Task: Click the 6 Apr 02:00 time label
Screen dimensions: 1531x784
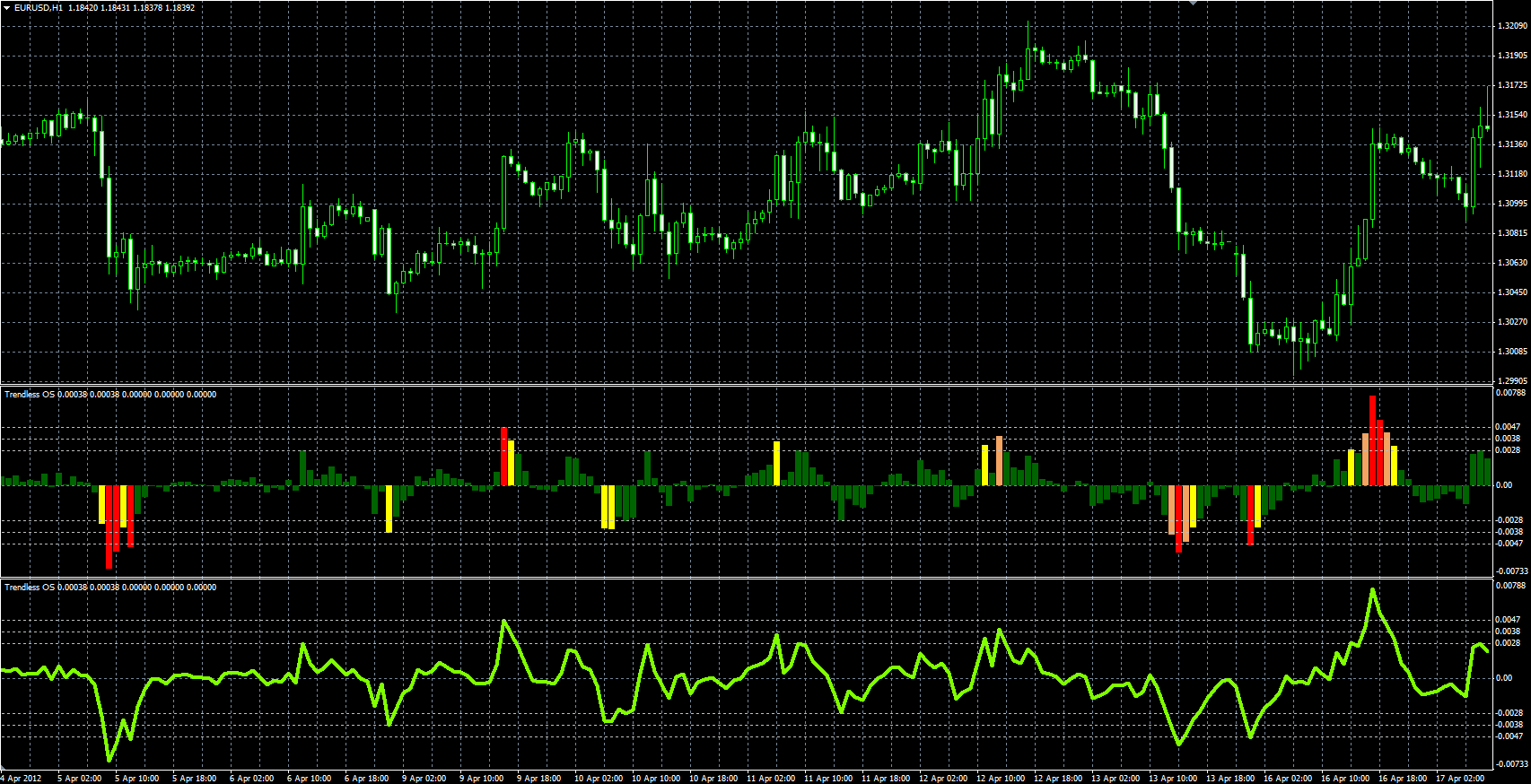Action: point(251,779)
